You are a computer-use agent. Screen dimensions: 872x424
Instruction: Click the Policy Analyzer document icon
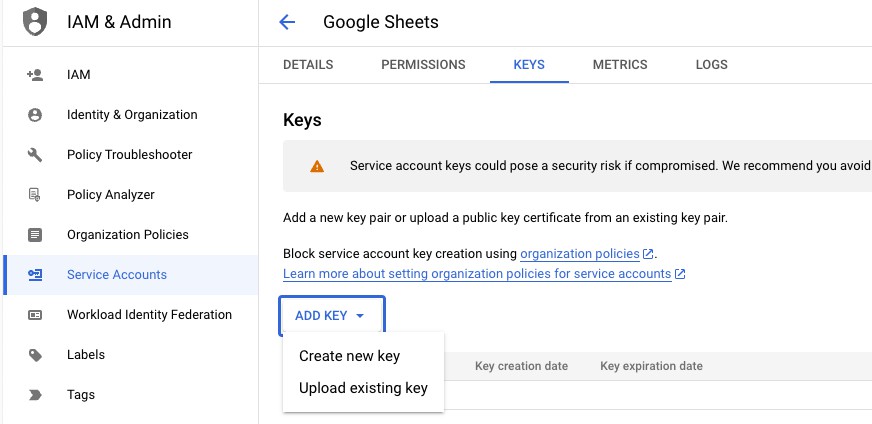pos(35,195)
